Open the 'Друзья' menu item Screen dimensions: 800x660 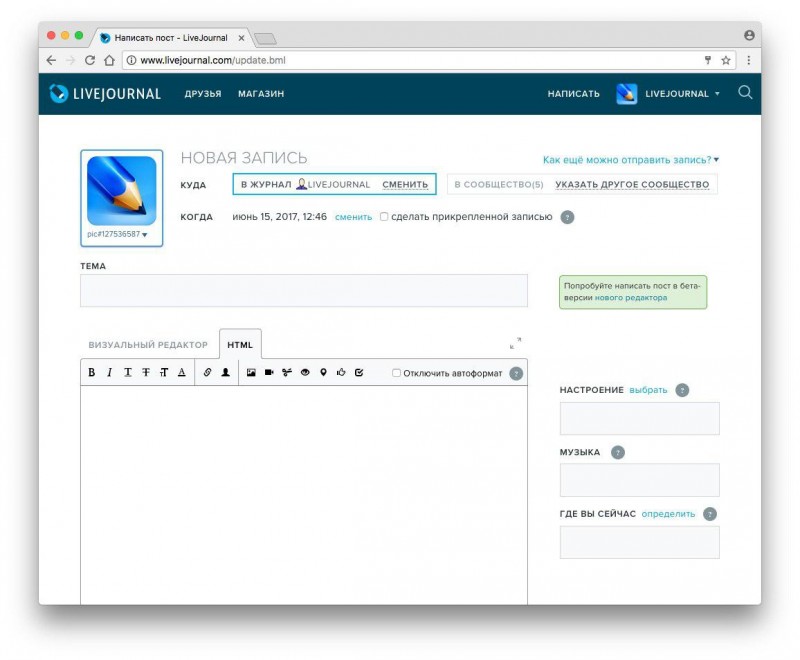click(203, 94)
